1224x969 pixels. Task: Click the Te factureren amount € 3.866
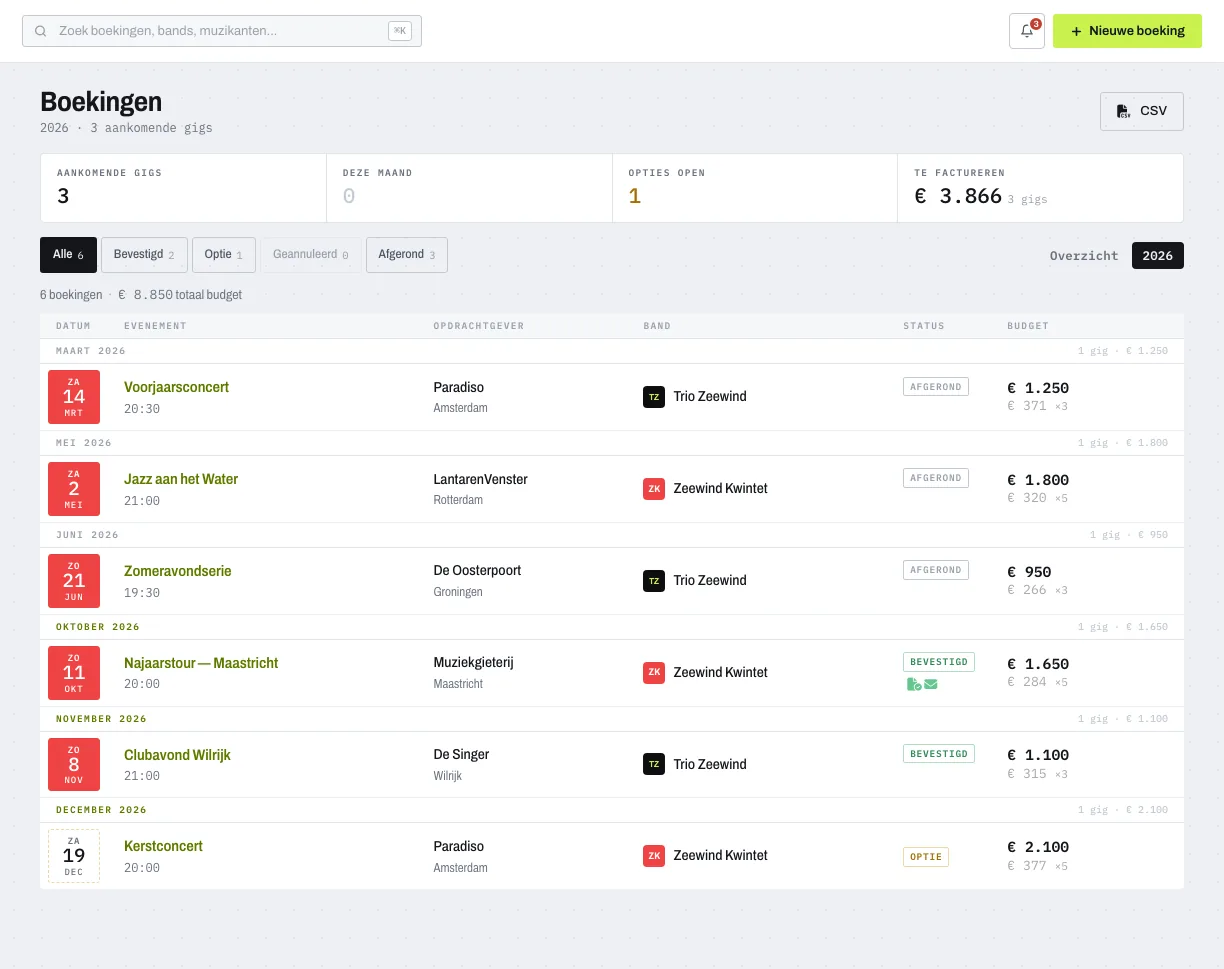pyautogui.click(x=958, y=196)
